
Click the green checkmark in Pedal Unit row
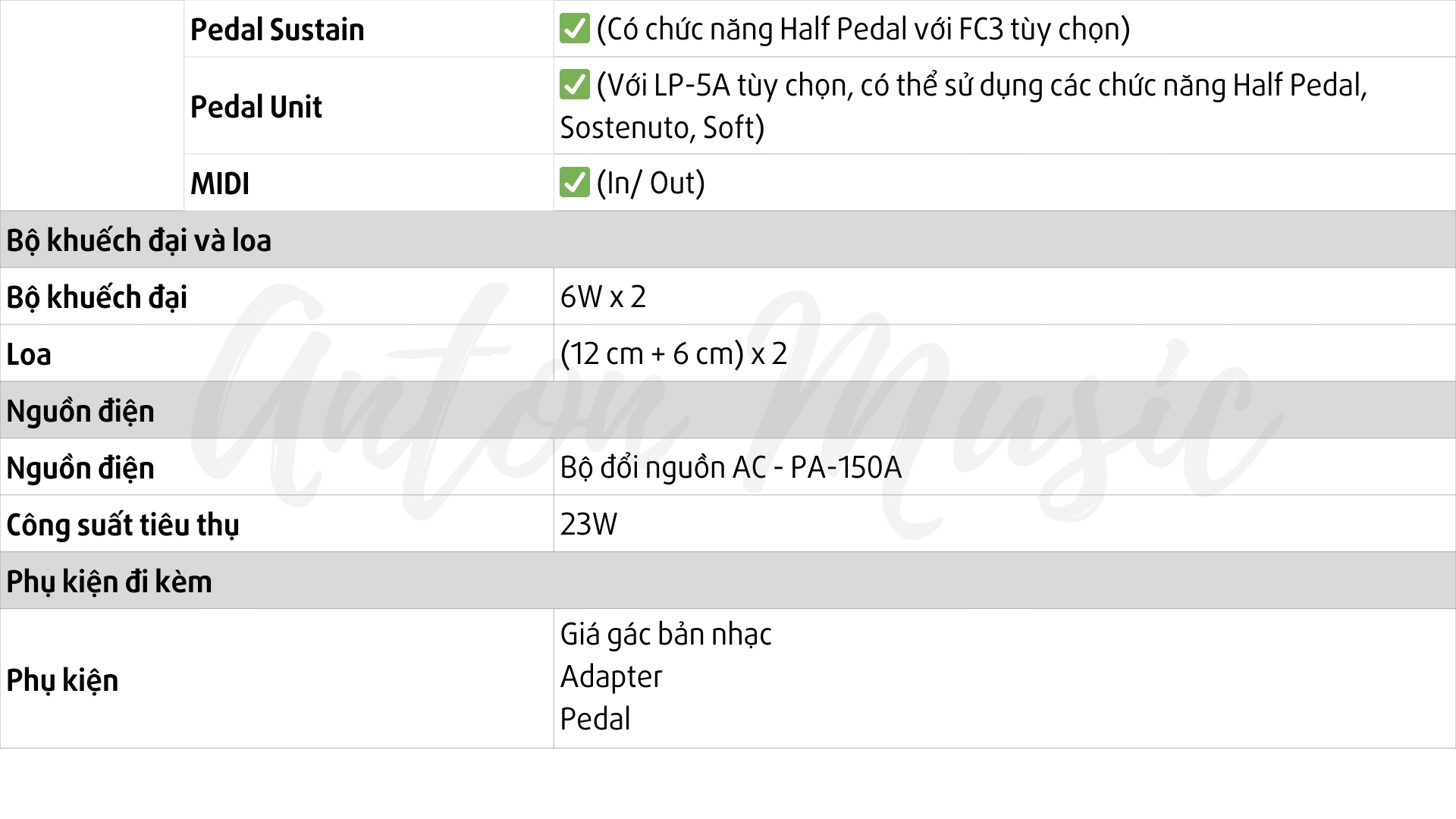[x=574, y=85]
